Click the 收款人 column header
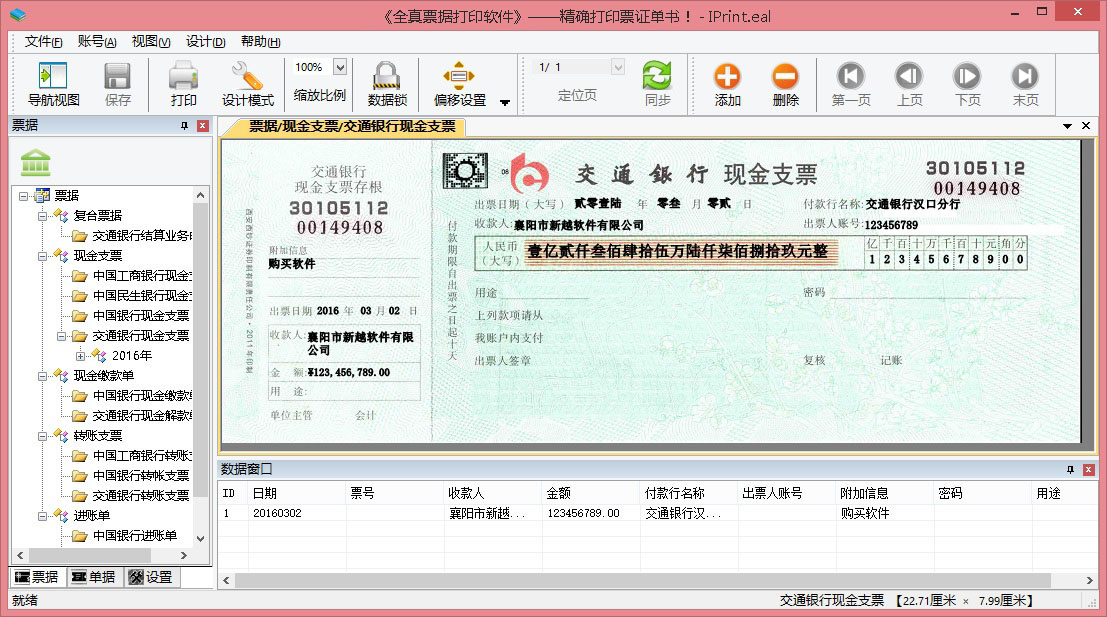The height and width of the screenshot is (617, 1107). 493,493
